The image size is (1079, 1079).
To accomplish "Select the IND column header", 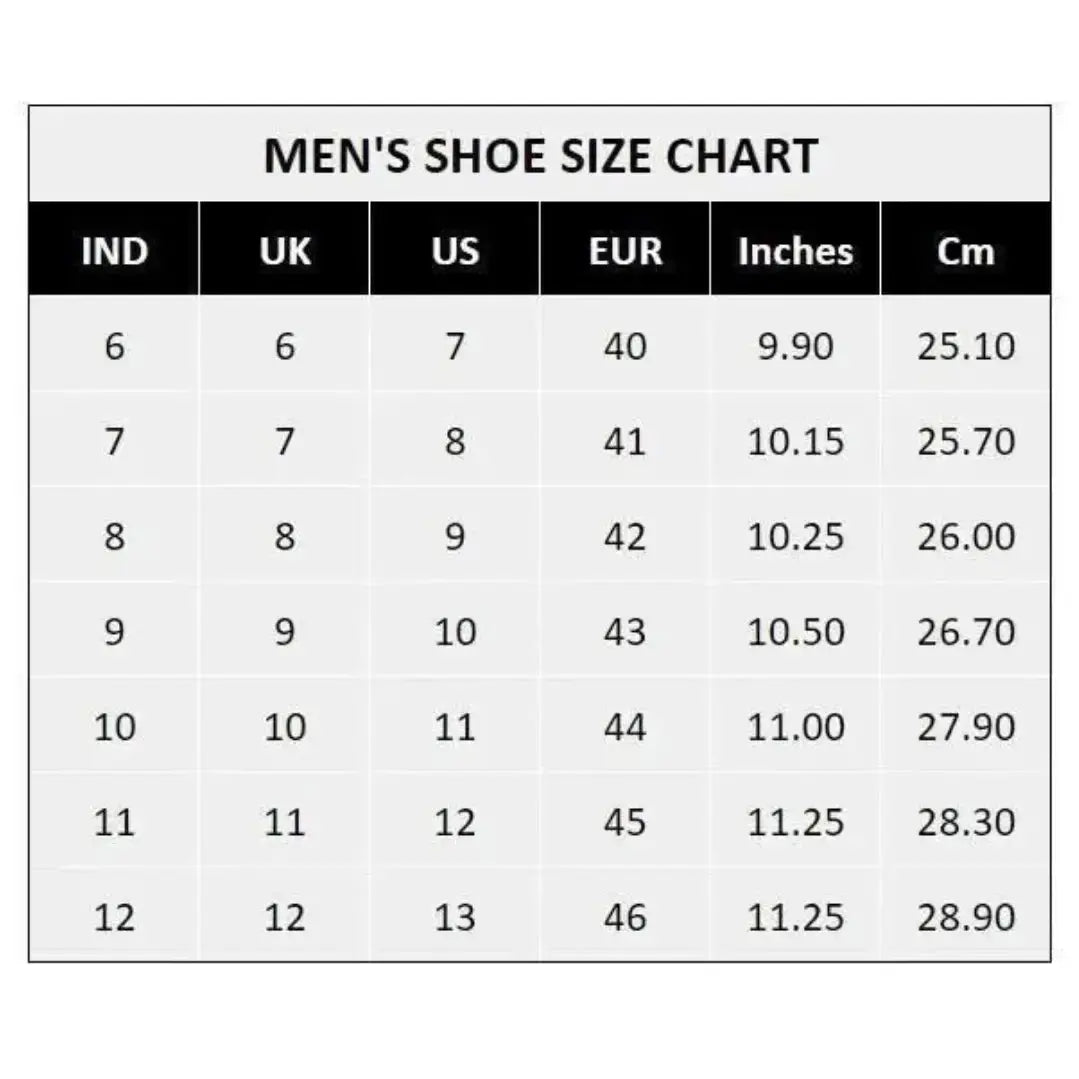I will (114, 251).
